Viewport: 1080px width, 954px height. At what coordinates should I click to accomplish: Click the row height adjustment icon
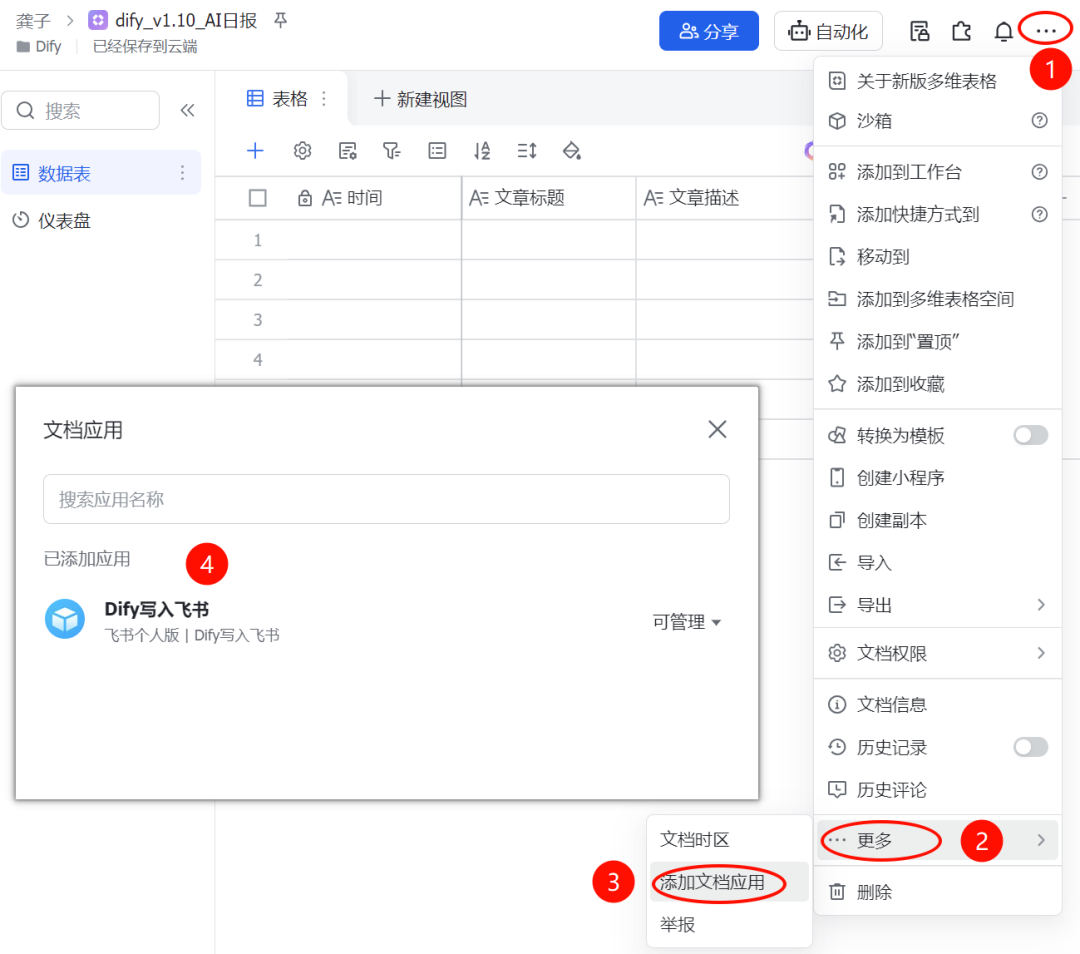click(527, 150)
